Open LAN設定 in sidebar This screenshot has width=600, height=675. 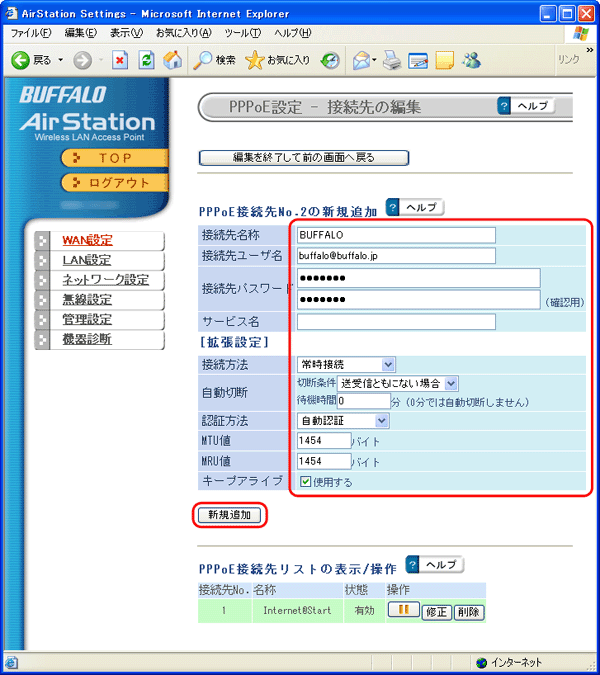pyautogui.click(x=87, y=260)
